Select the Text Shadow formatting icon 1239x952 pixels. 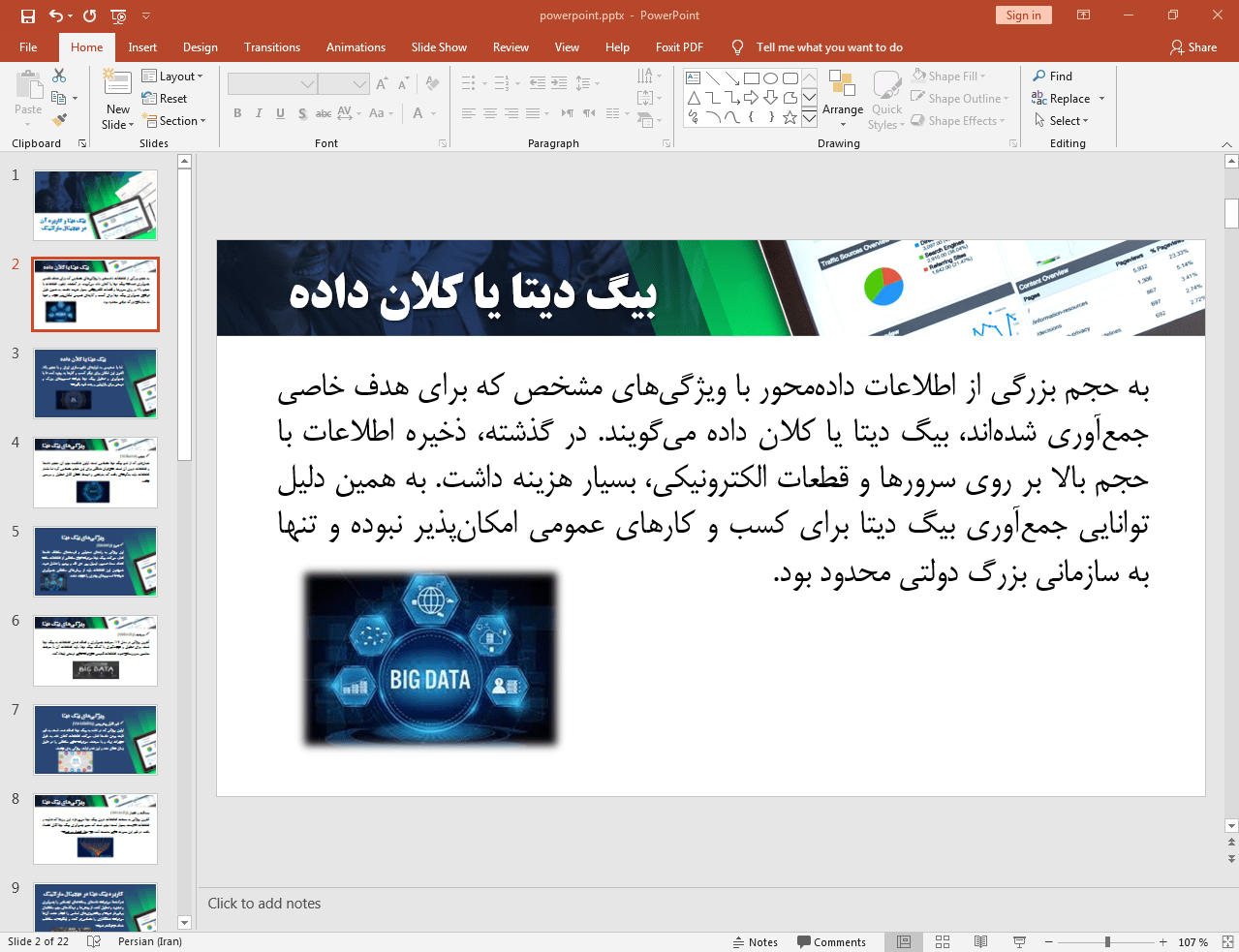point(302,113)
